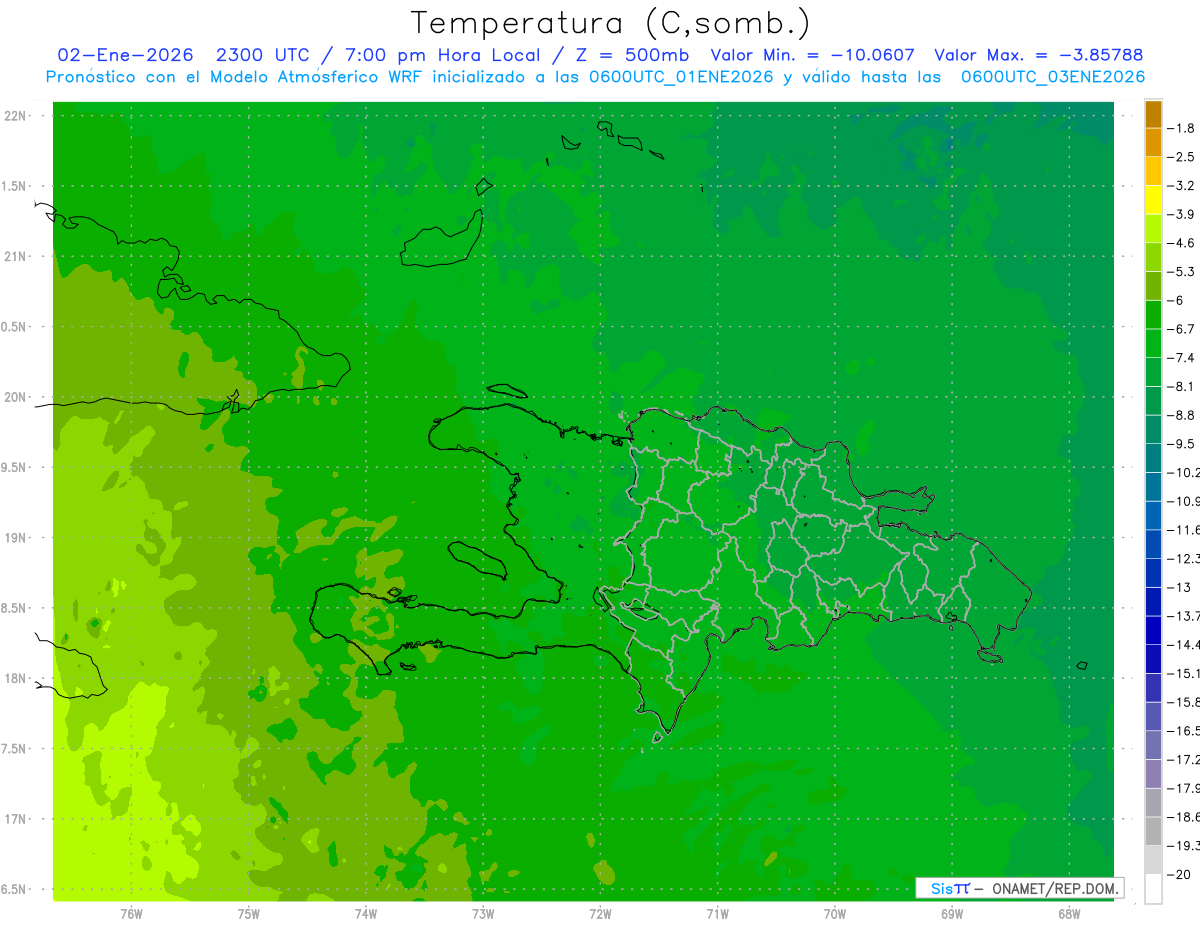Click the '8.5N' latitude label
The height and width of the screenshot is (927, 1200).
point(15,608)
